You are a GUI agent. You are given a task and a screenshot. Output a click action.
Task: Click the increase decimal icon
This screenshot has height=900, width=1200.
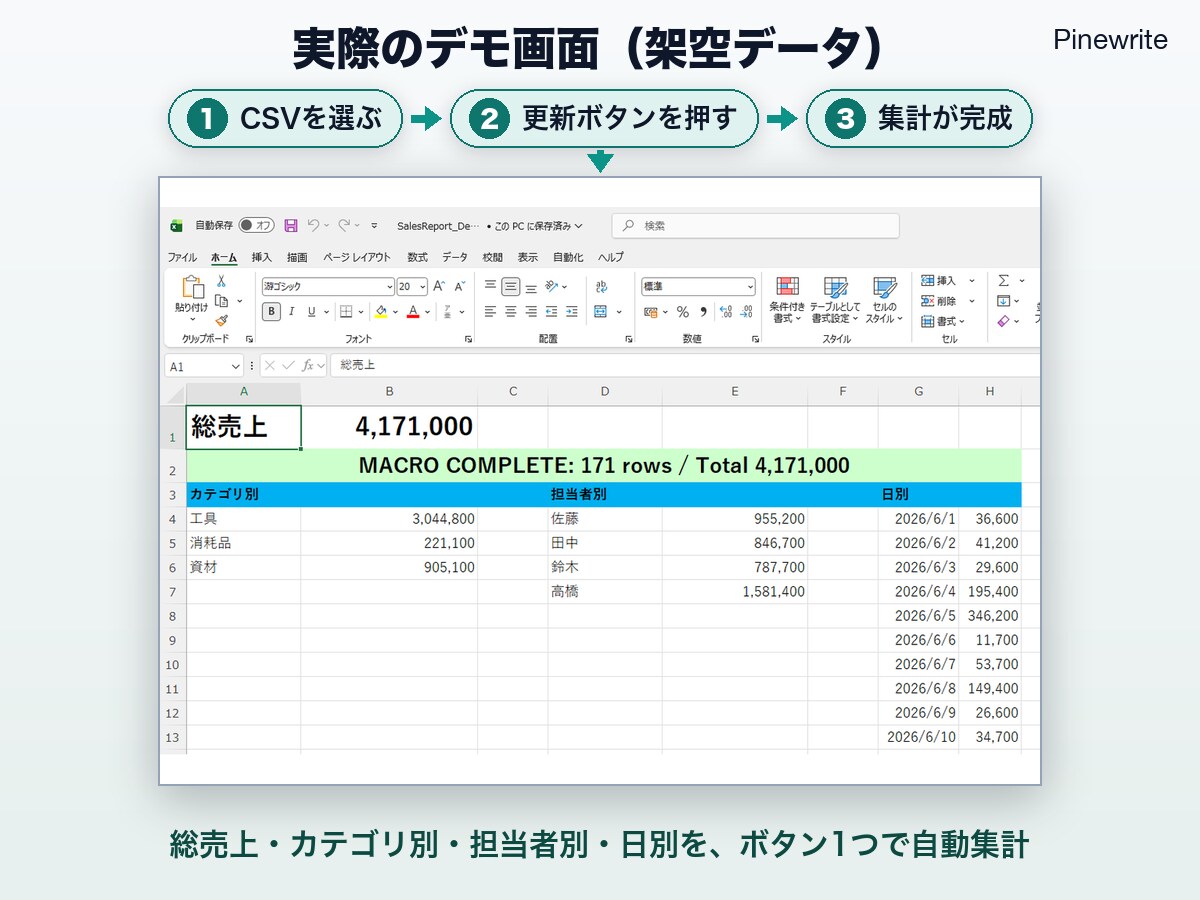point(726,312)
